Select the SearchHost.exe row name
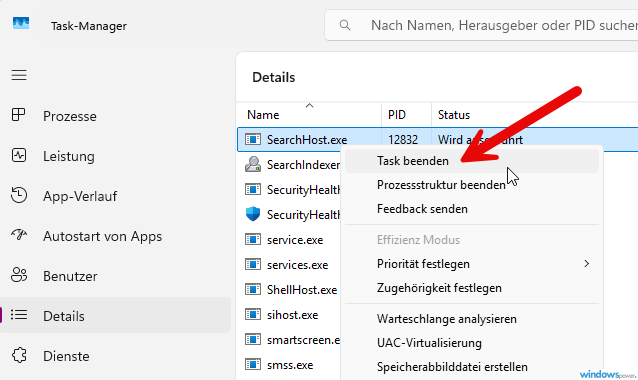The image size is (638, 380). click(x=307, y=140)
